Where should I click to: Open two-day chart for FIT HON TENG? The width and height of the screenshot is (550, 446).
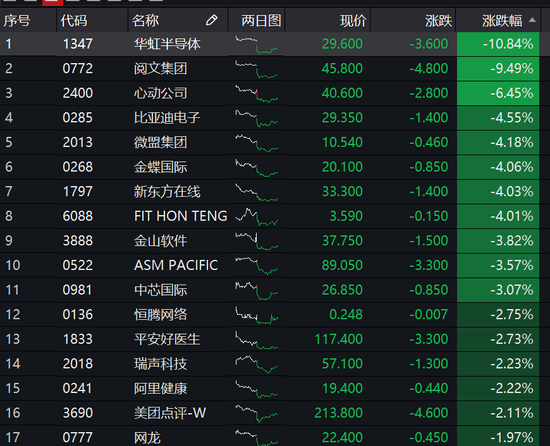256,217
